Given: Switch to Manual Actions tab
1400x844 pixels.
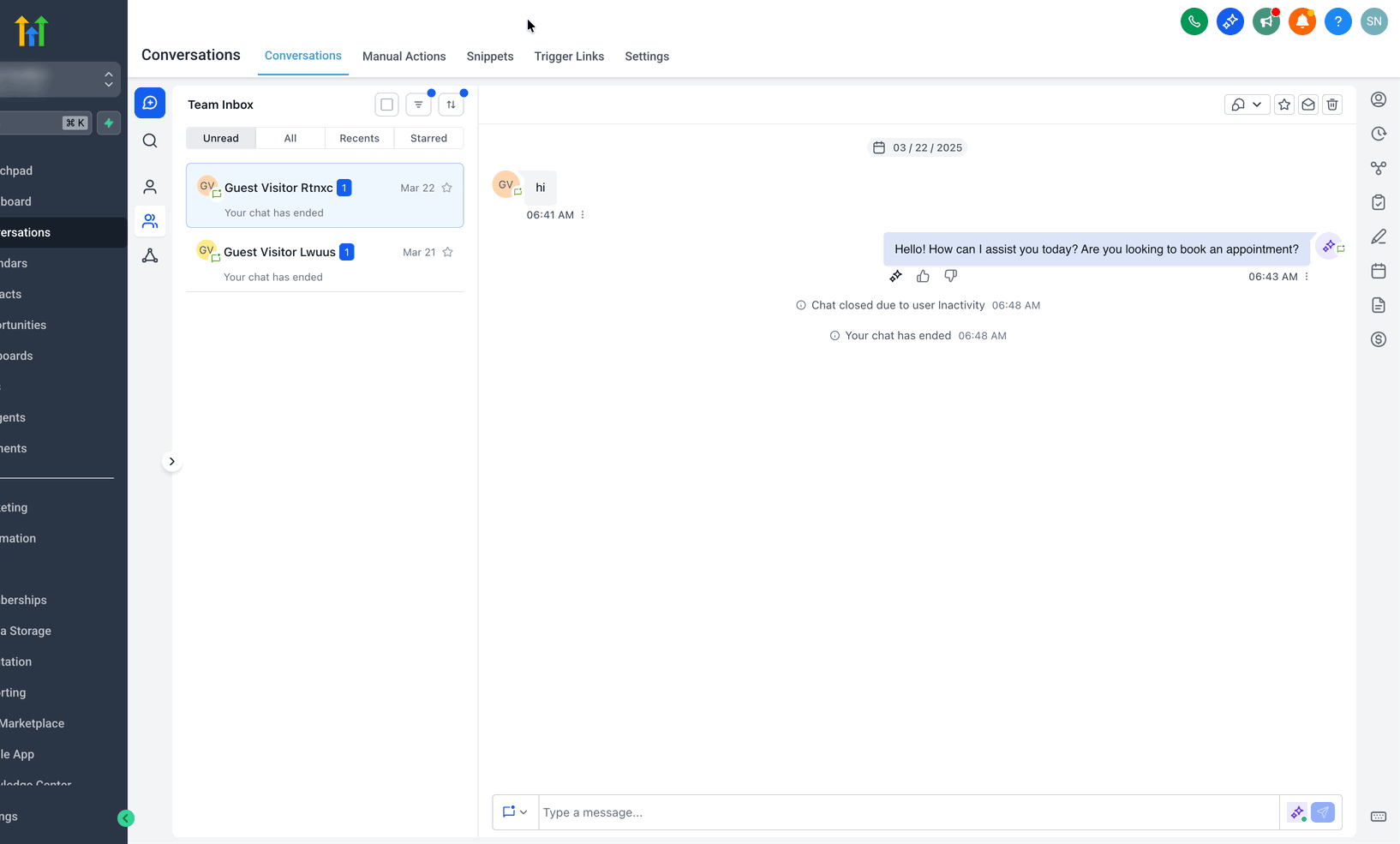Looking at the screenshot, I should tap(404, 57).
